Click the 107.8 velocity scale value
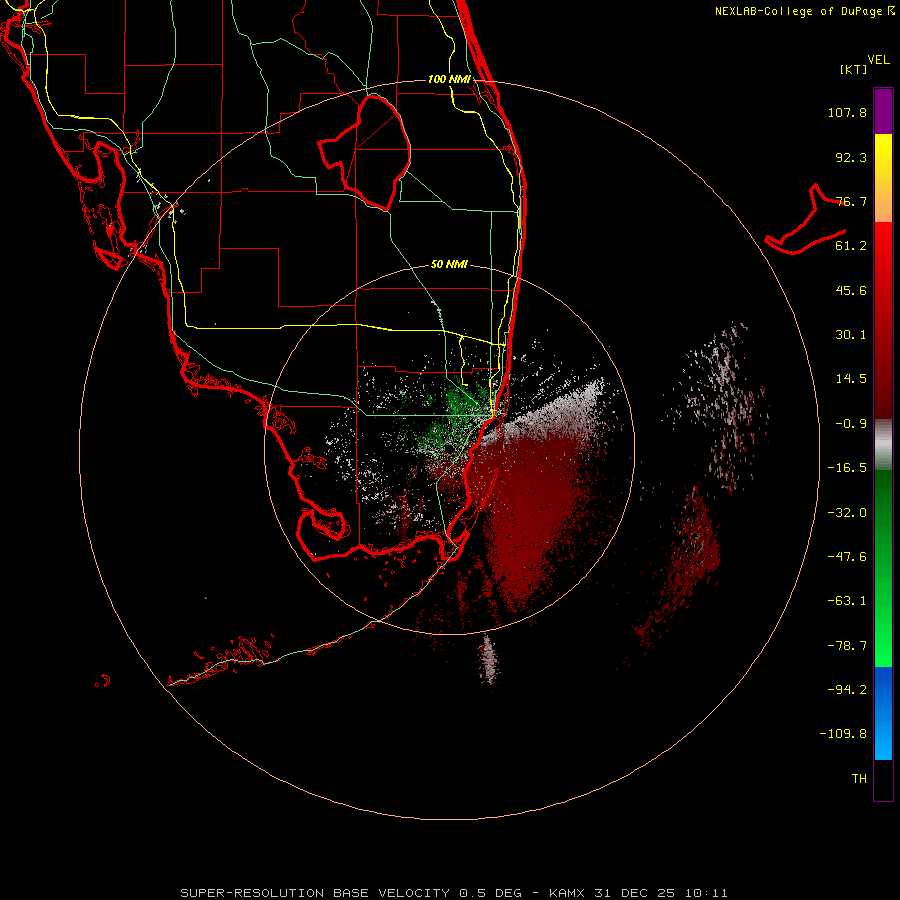 pos(847,112)
